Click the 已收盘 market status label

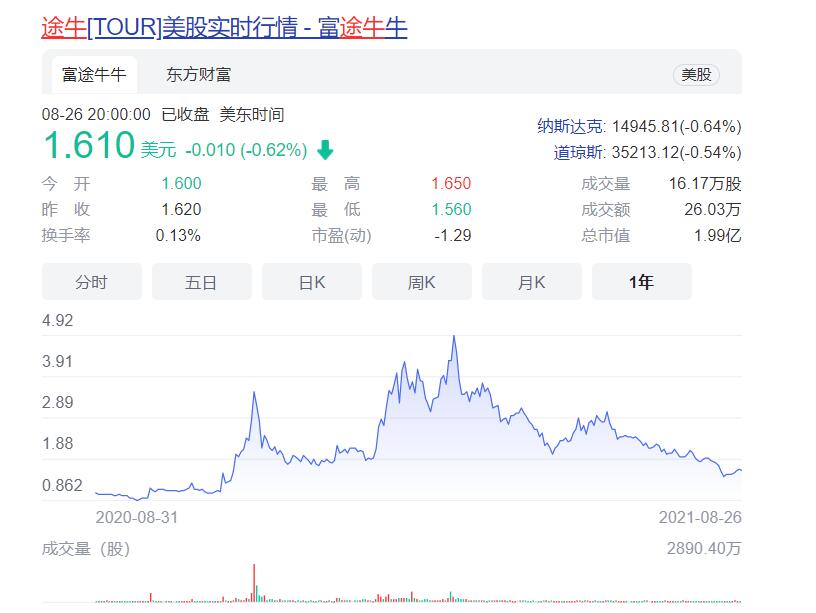(x=185, y=114)
